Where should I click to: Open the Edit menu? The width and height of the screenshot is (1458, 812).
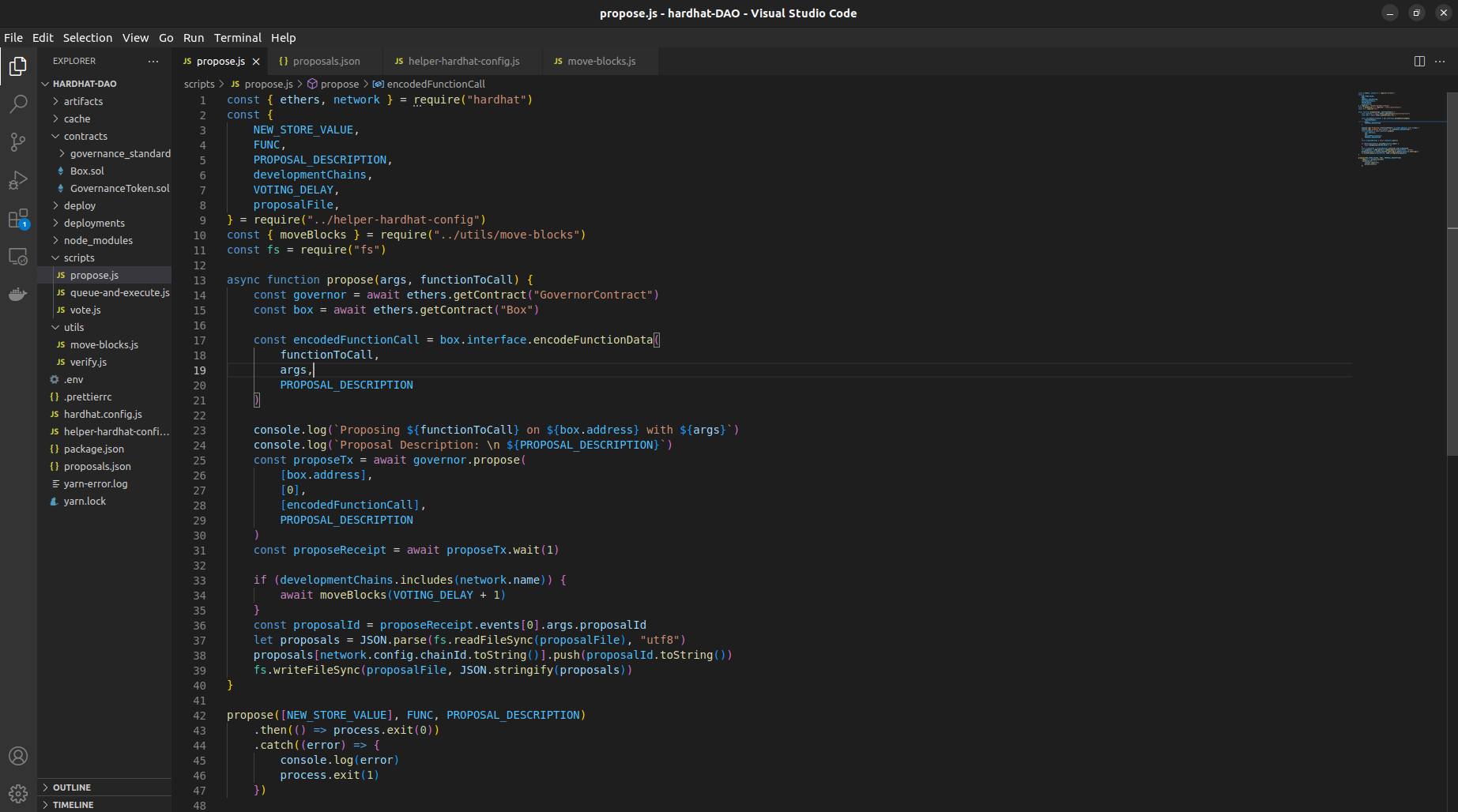coord(43,37)
